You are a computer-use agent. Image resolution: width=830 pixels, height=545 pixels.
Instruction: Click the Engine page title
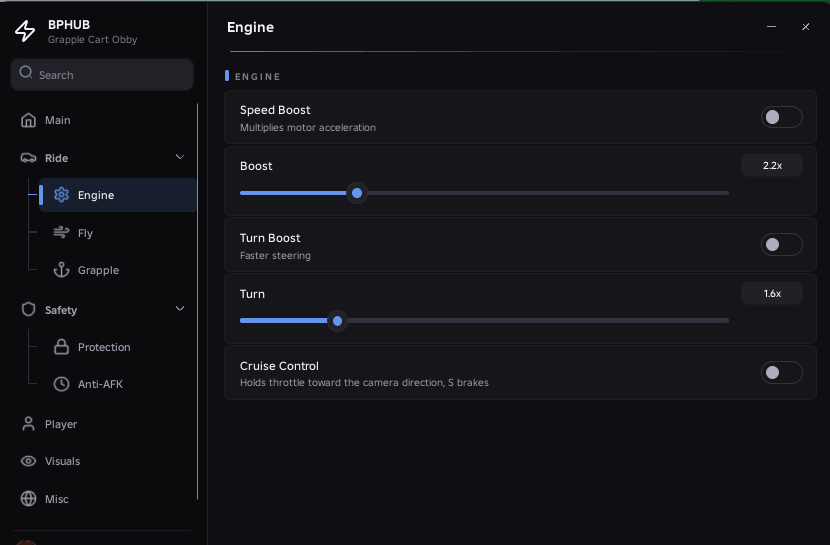click(250, 28)
